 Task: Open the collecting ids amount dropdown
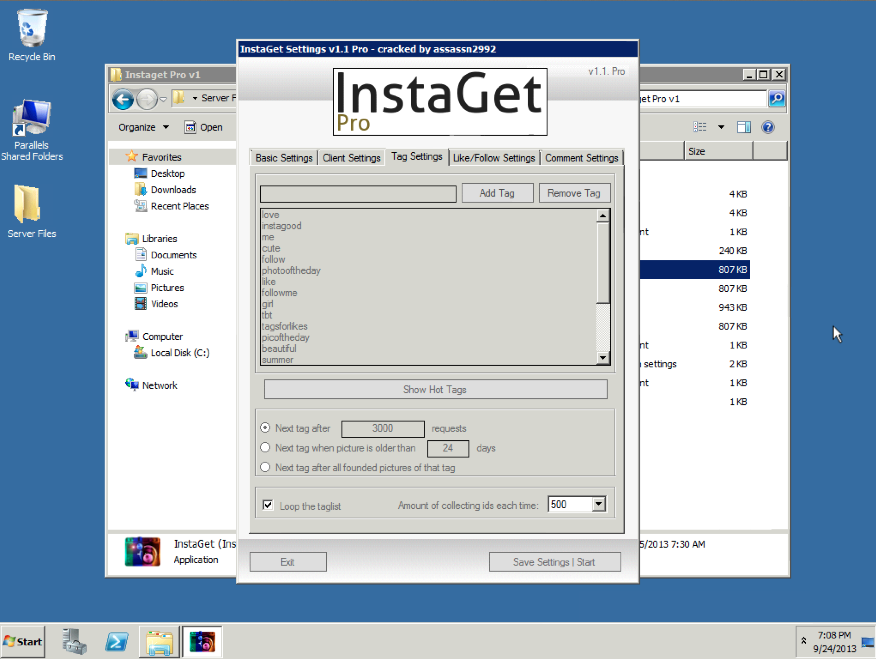[598, 504]
